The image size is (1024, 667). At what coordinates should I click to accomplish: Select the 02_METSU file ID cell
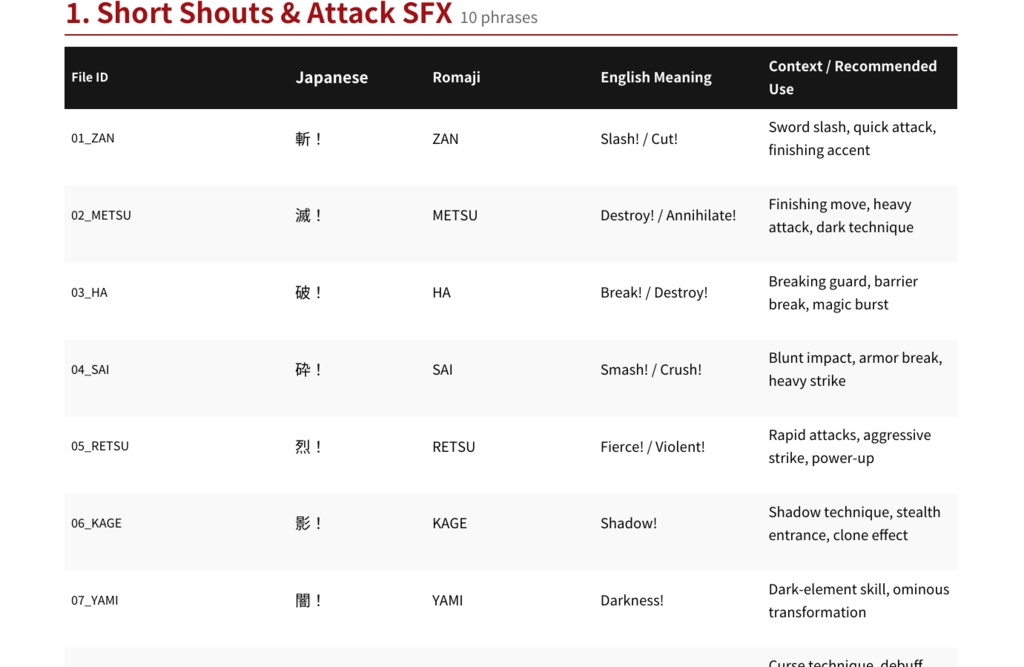pyautogui.click(x=101, y=216)
